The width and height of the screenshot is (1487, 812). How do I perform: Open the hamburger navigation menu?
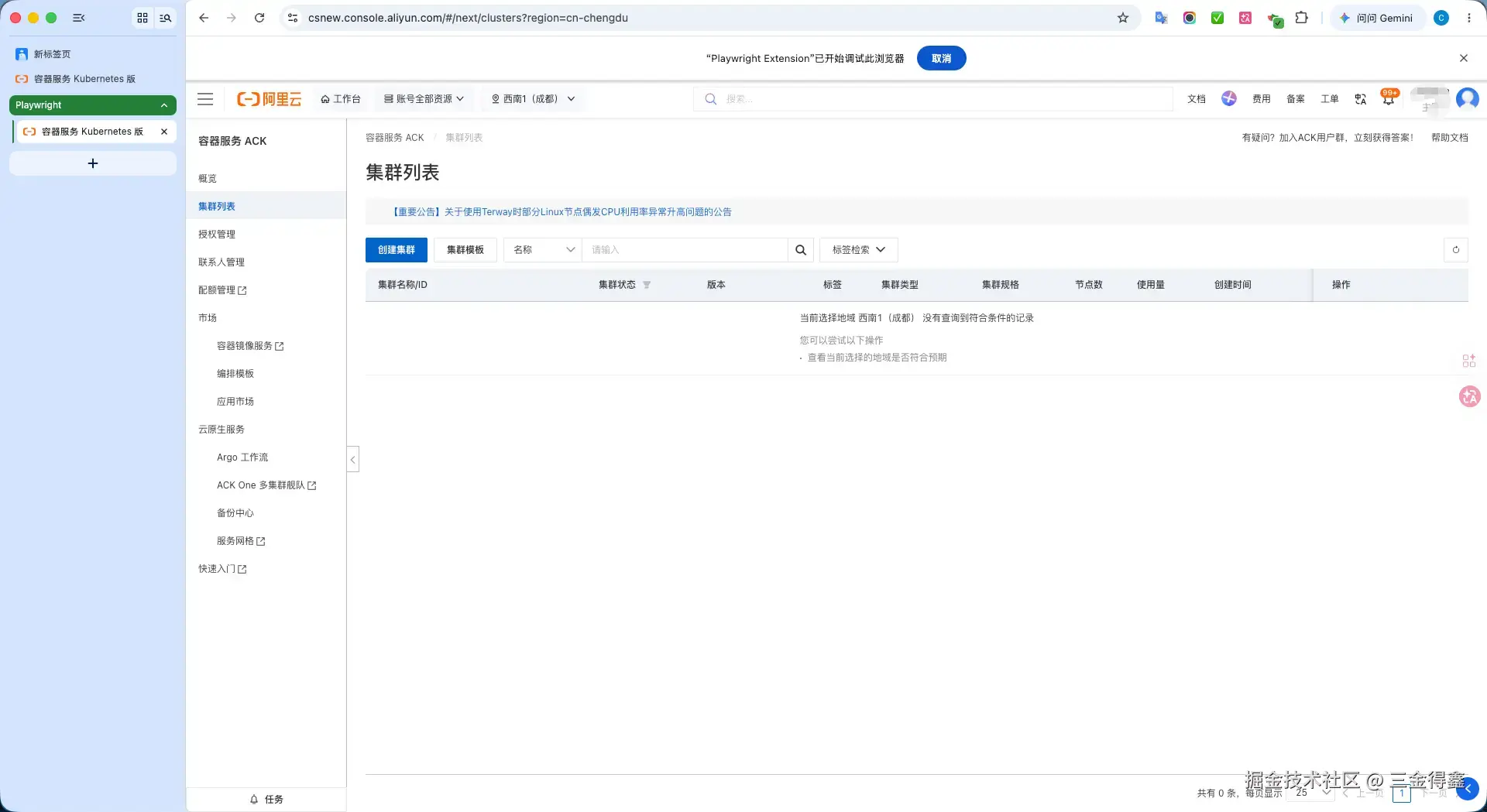[x=205, y=99]
